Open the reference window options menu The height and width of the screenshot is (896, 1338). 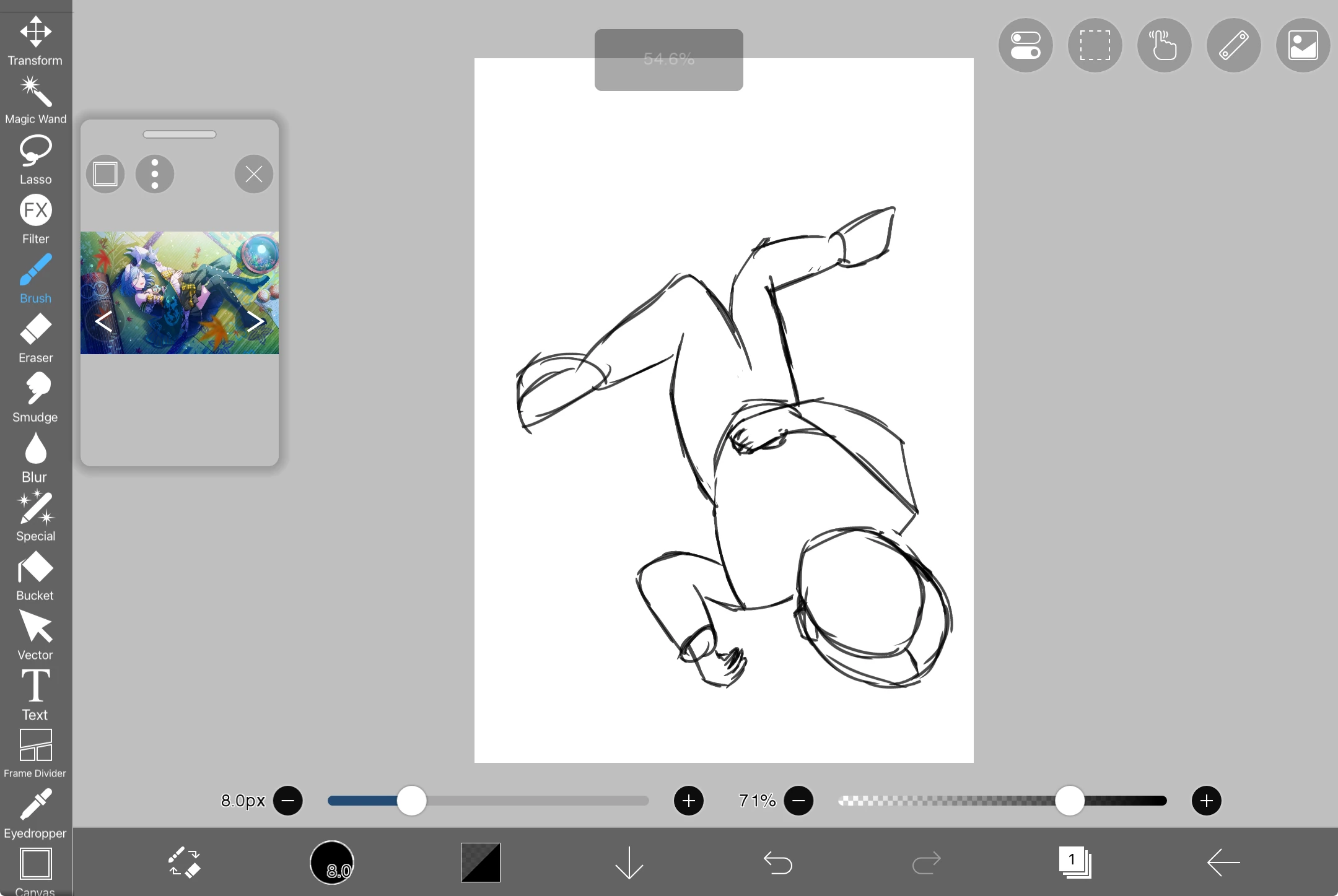[154, 174]
